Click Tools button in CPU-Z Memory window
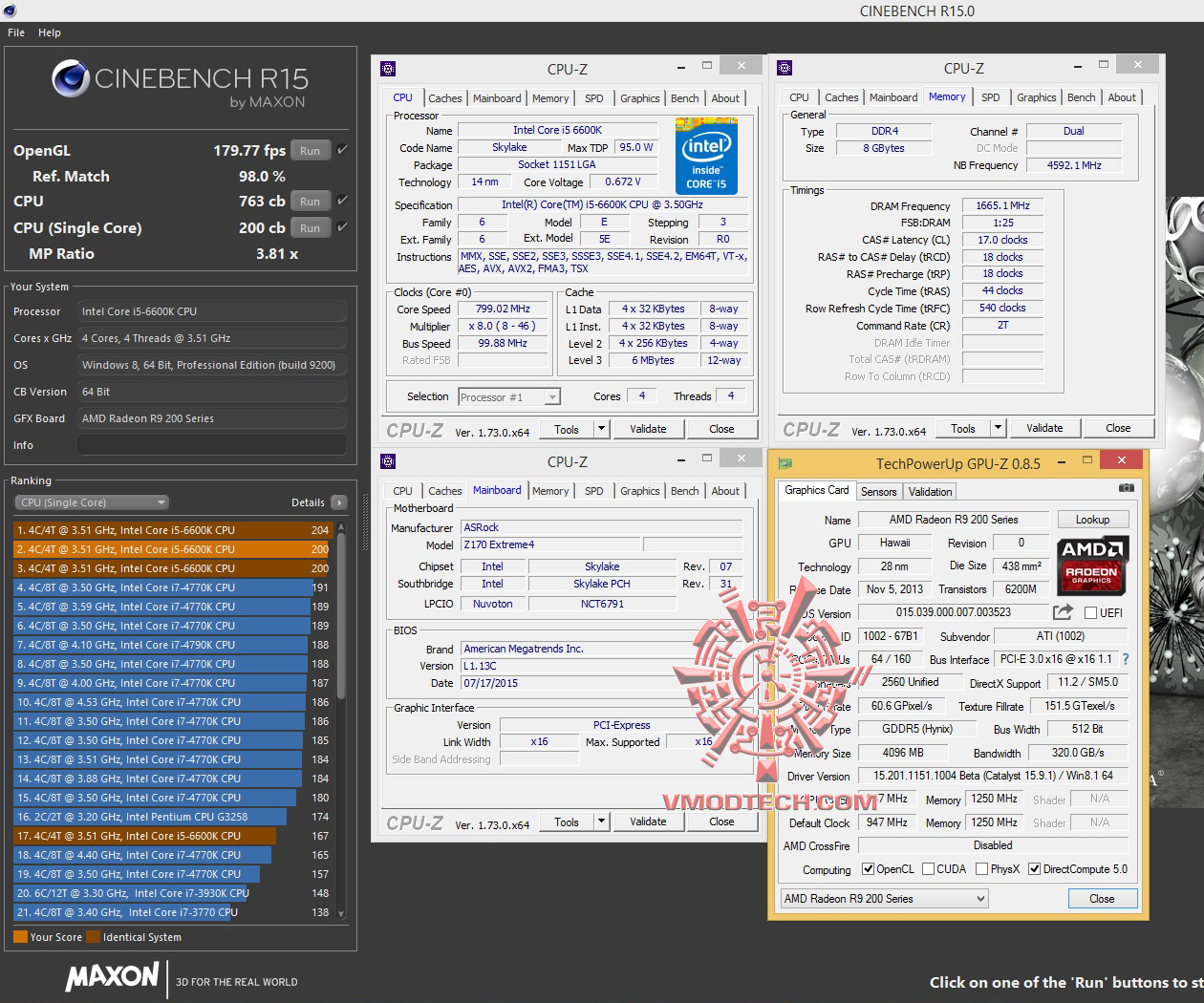The height and width of the screenshot is (1003, 1204). pyautogui.click(x=963, y=428)
